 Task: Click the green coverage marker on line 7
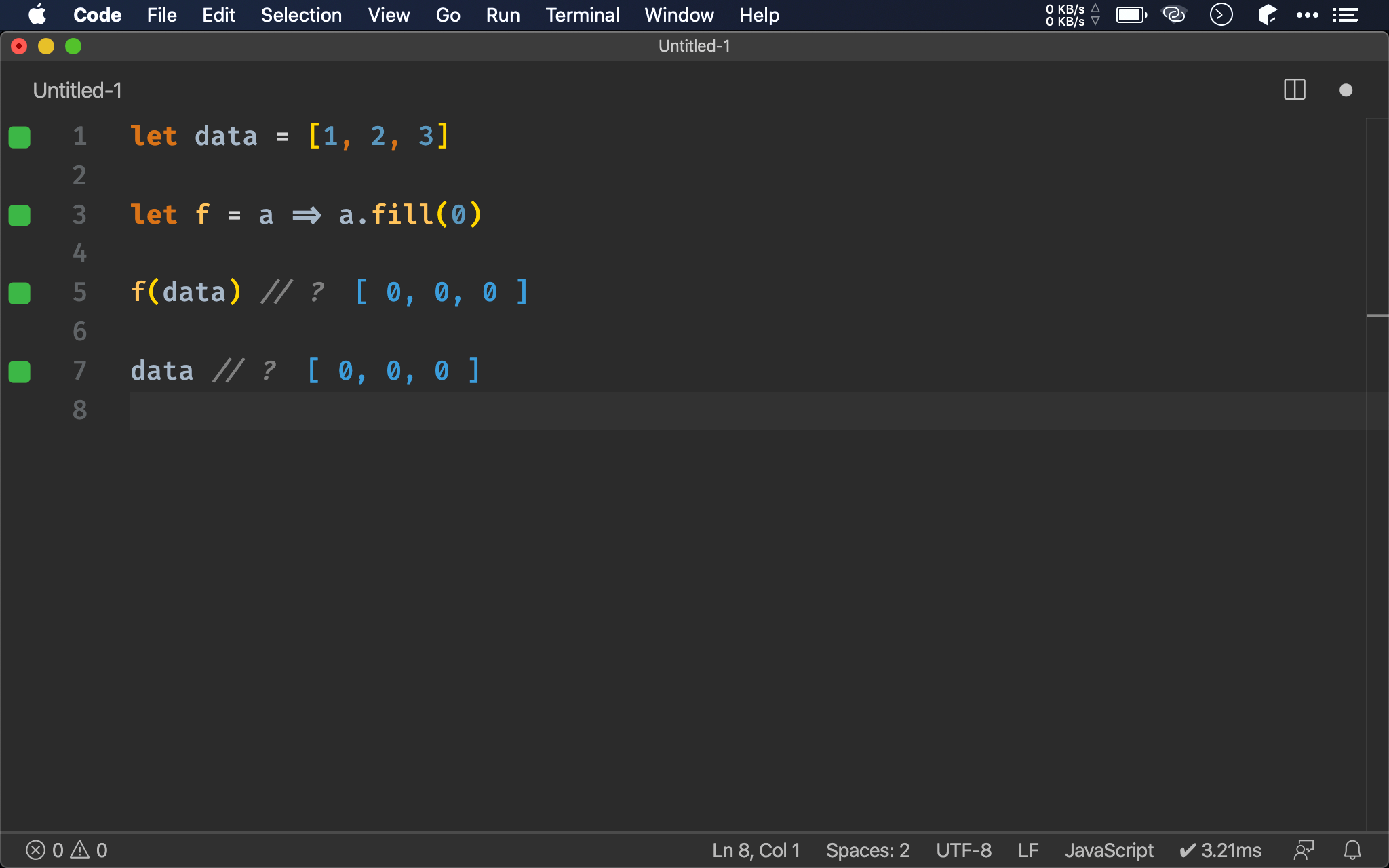20,372
